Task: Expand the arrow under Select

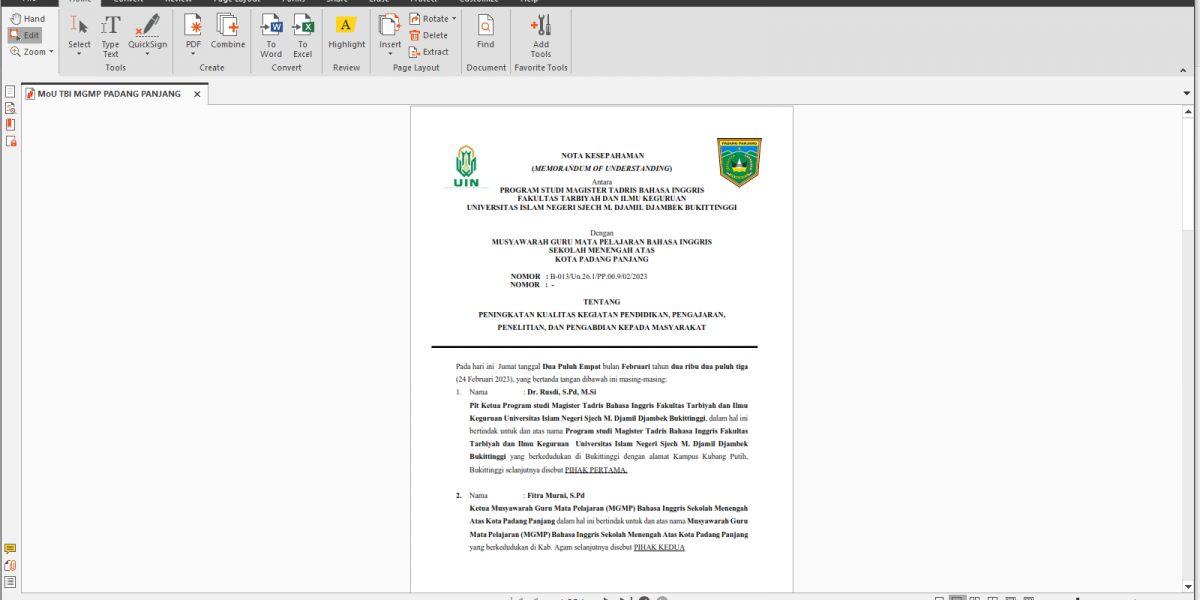Action: coord(79,54)
